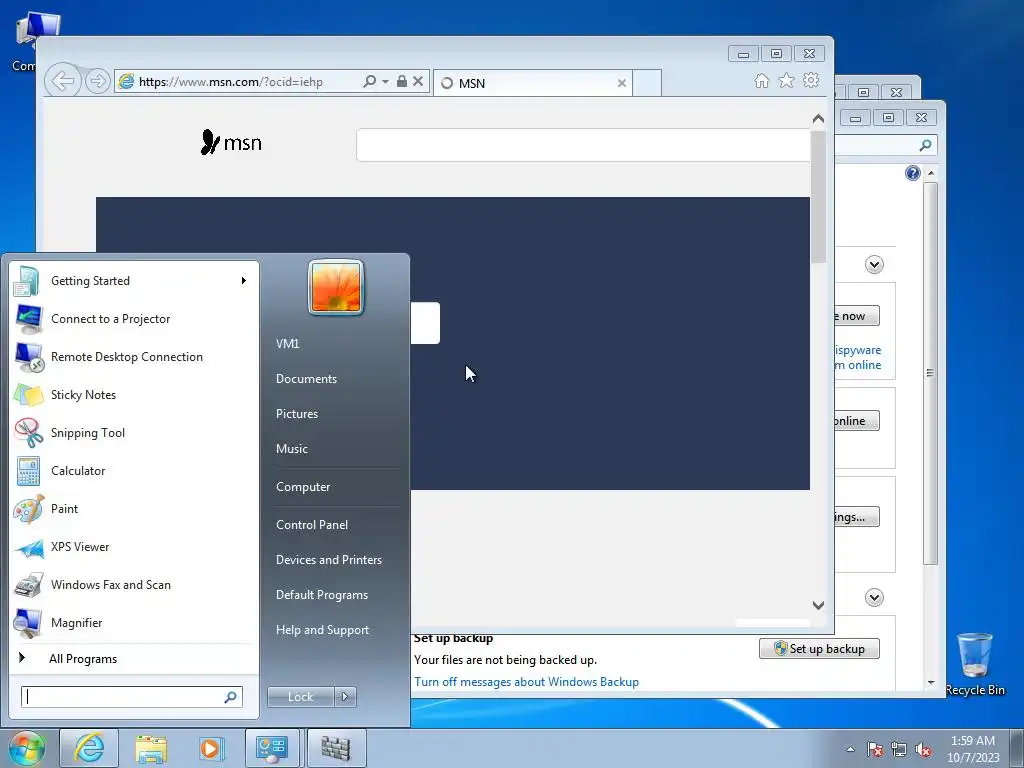Click the address bar search magnifier
The width and height of the screenshot is (1024, 768).
pyautogui.click(x=370, y=82)
